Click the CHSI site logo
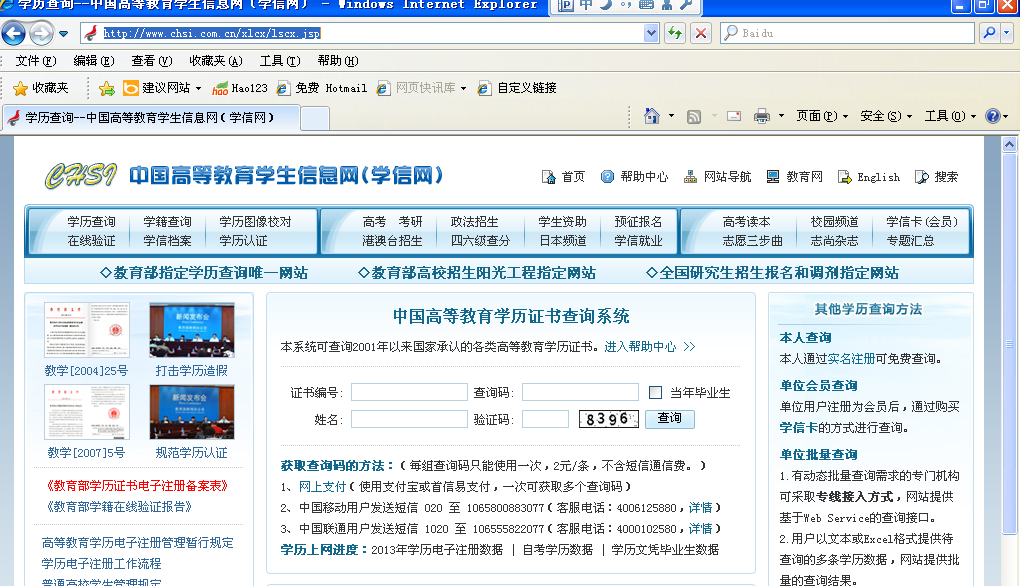This screenshot has height=586, width=1020. coord(81,176)
